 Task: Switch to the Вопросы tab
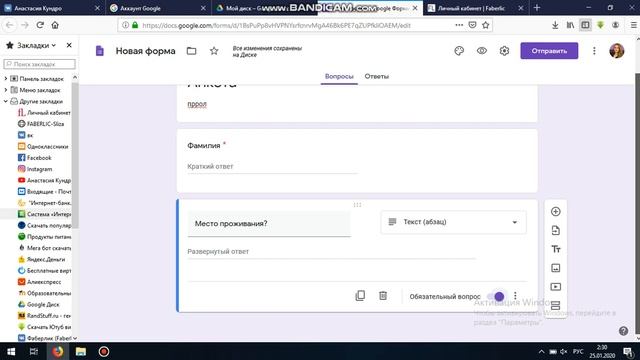pos(339,76)
